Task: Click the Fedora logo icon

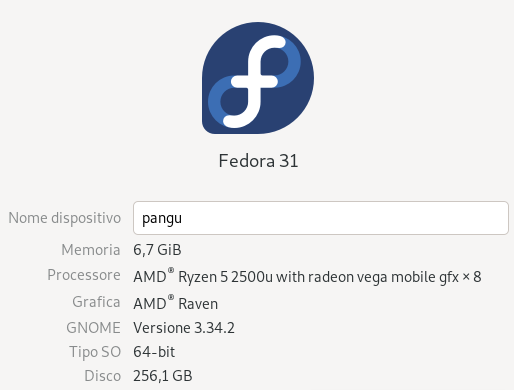Action: point(258,78)
